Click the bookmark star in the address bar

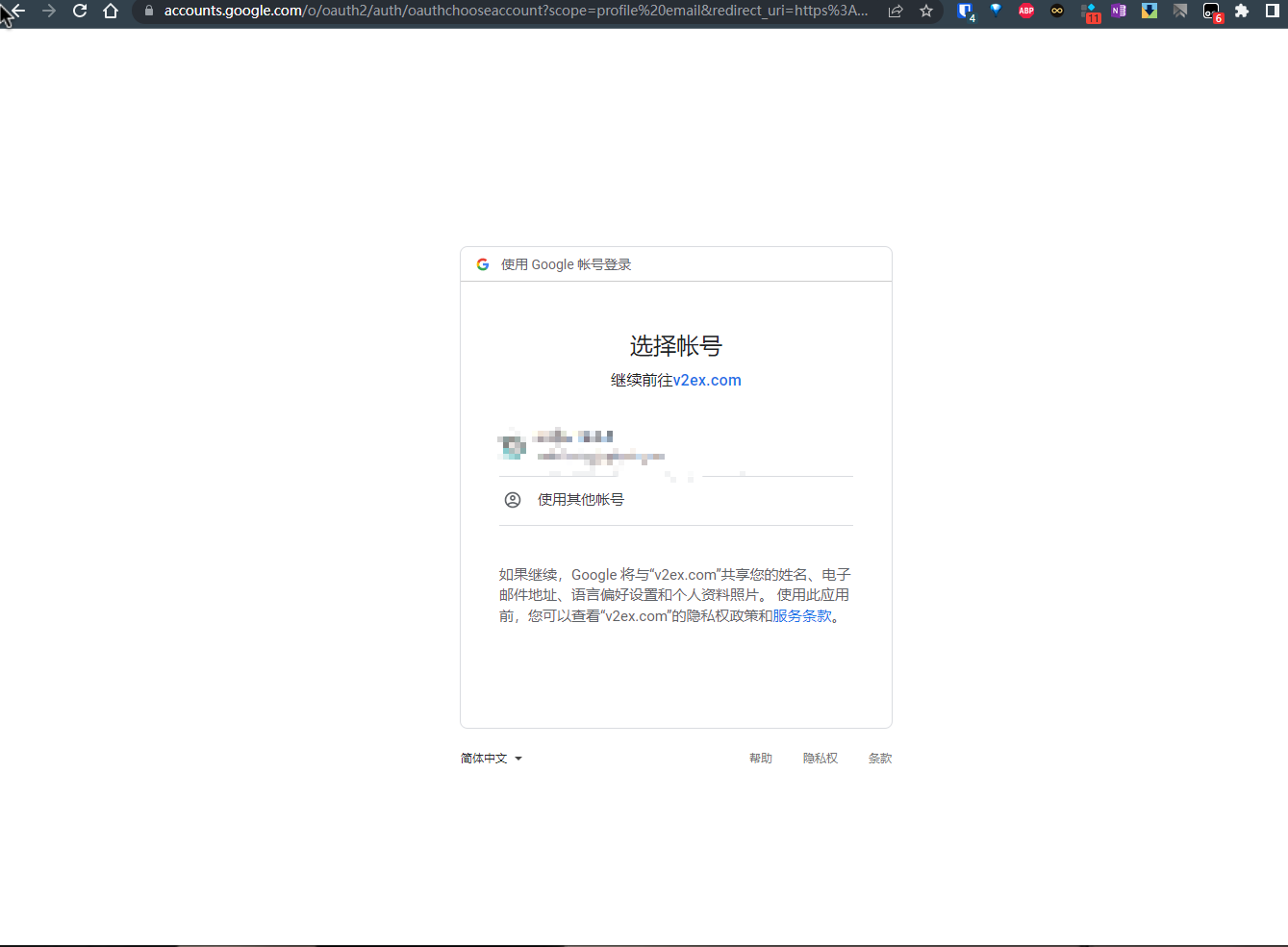926,11
